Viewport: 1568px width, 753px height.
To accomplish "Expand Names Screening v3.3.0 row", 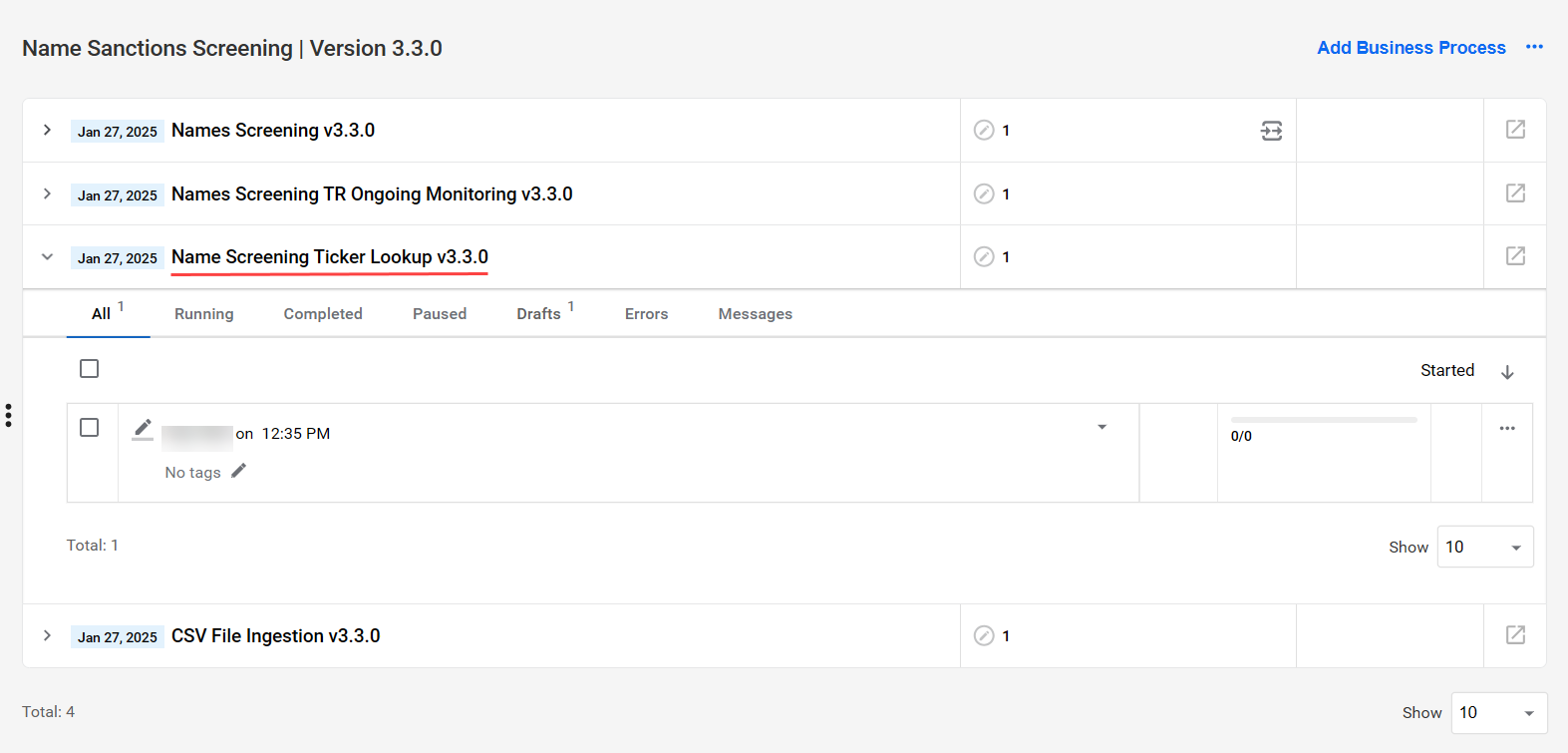I will coord(47,130).
